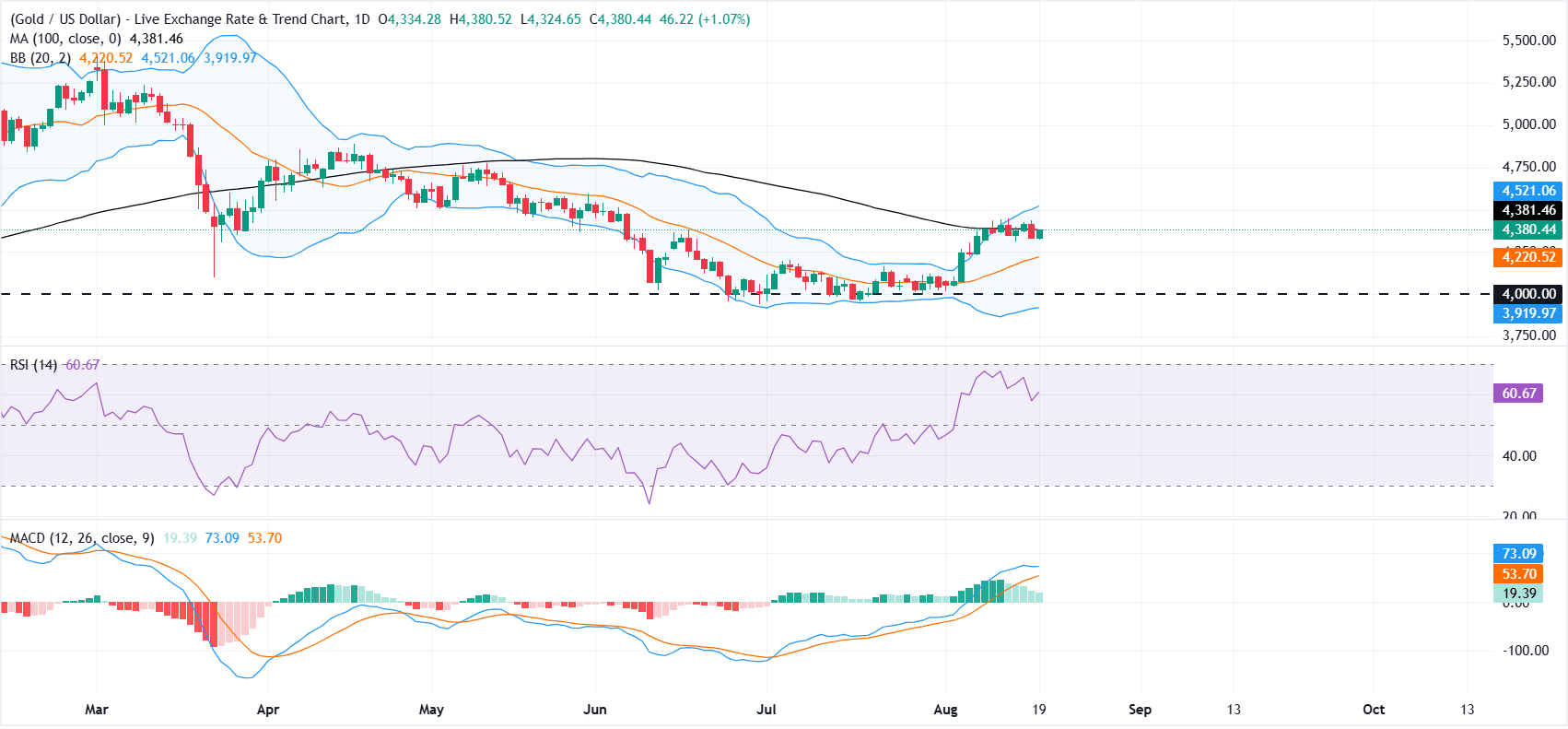
Task: Click the 5,500.00 price axis tick
Action: pos(1529,41)
